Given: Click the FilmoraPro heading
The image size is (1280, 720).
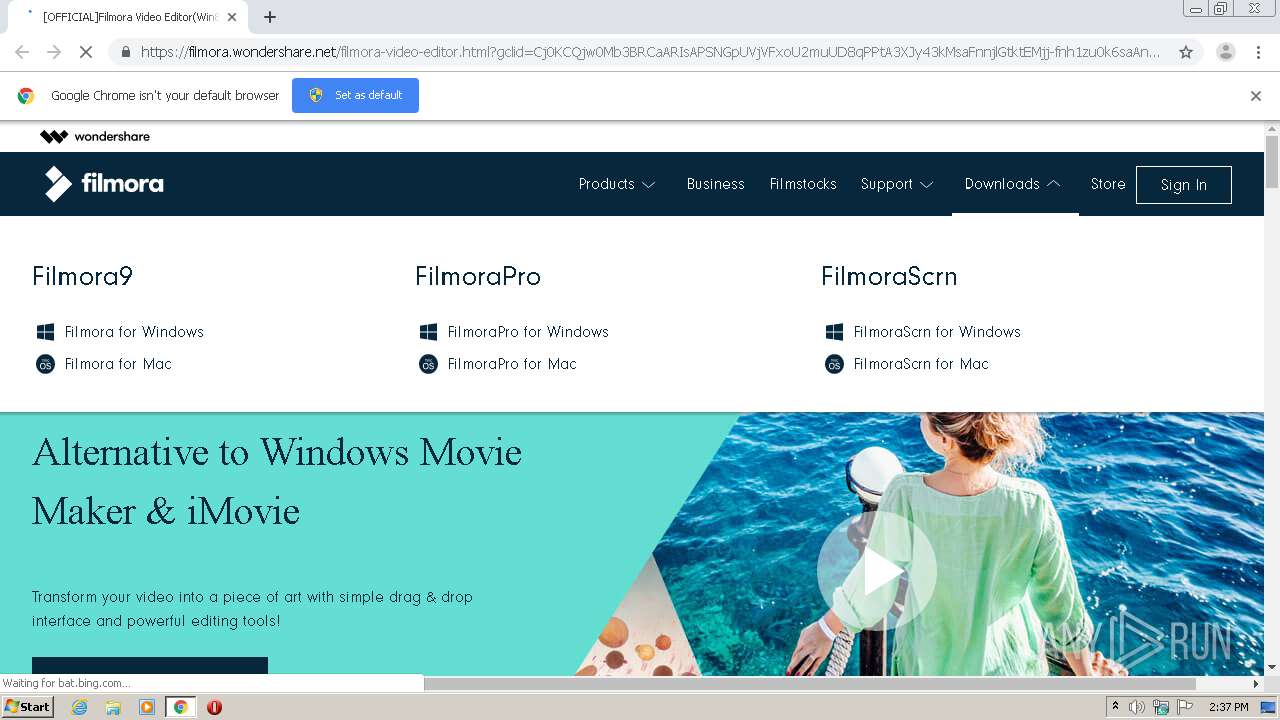Looking at the screenshot, I should coord(478,276).
